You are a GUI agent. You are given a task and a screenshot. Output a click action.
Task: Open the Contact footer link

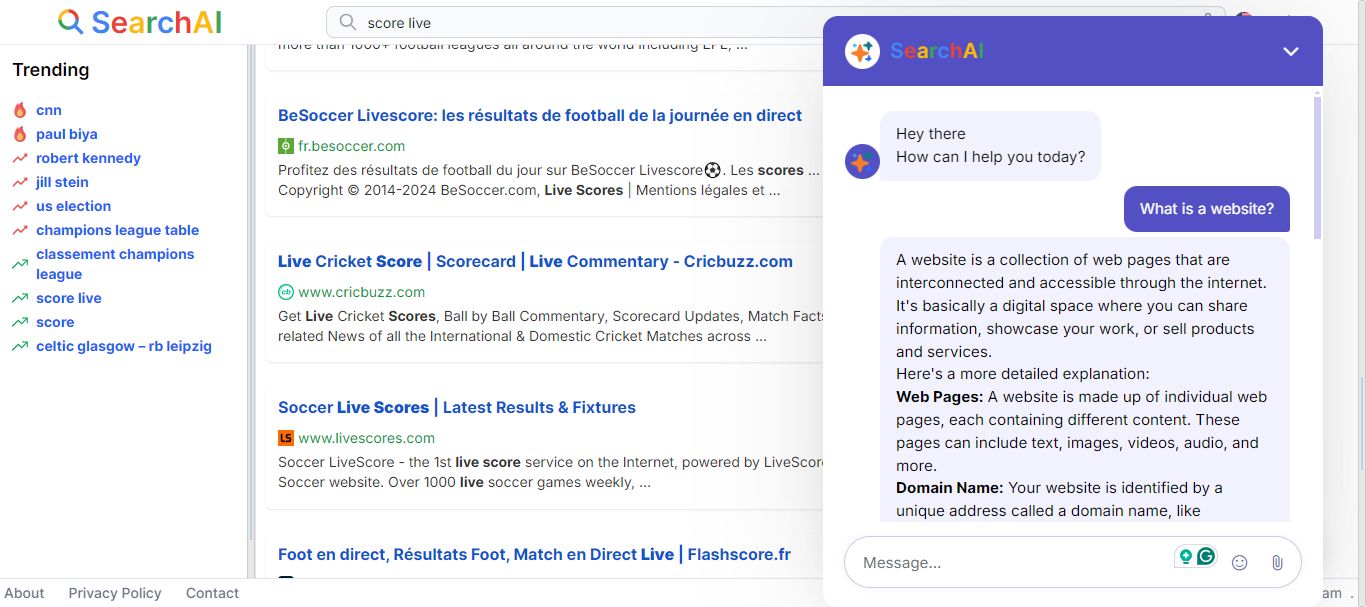(212, 593)
